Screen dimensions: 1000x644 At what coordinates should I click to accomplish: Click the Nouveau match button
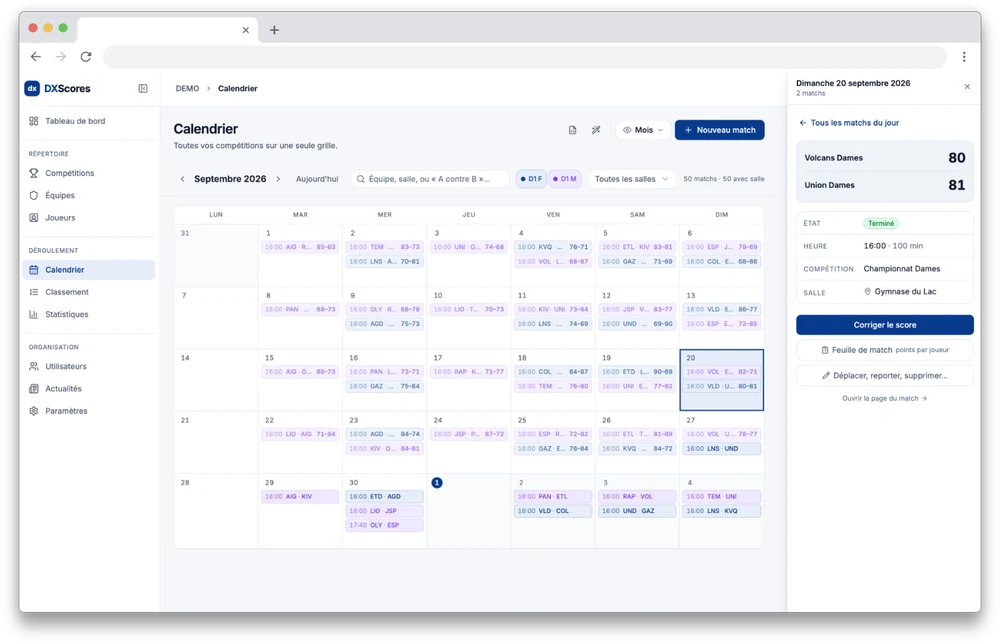point(719,130)
